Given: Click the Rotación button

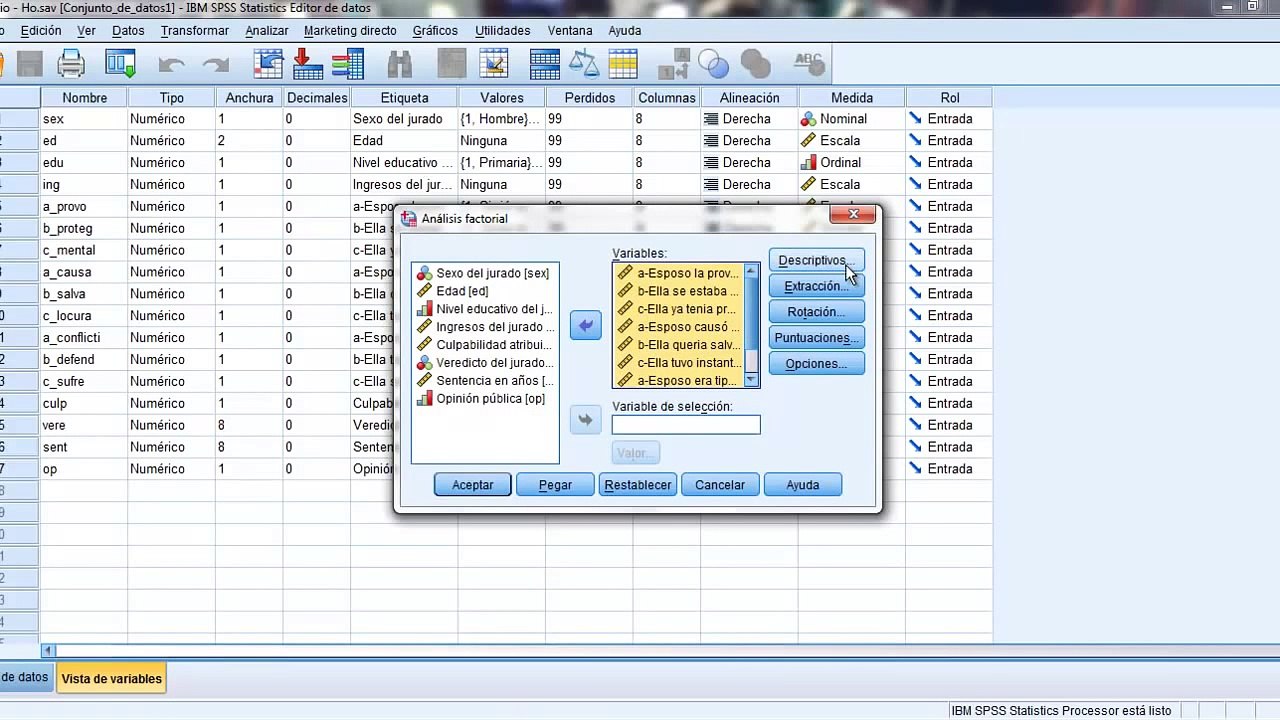Looking at the screenshot, I should click(x=816, y=312).
